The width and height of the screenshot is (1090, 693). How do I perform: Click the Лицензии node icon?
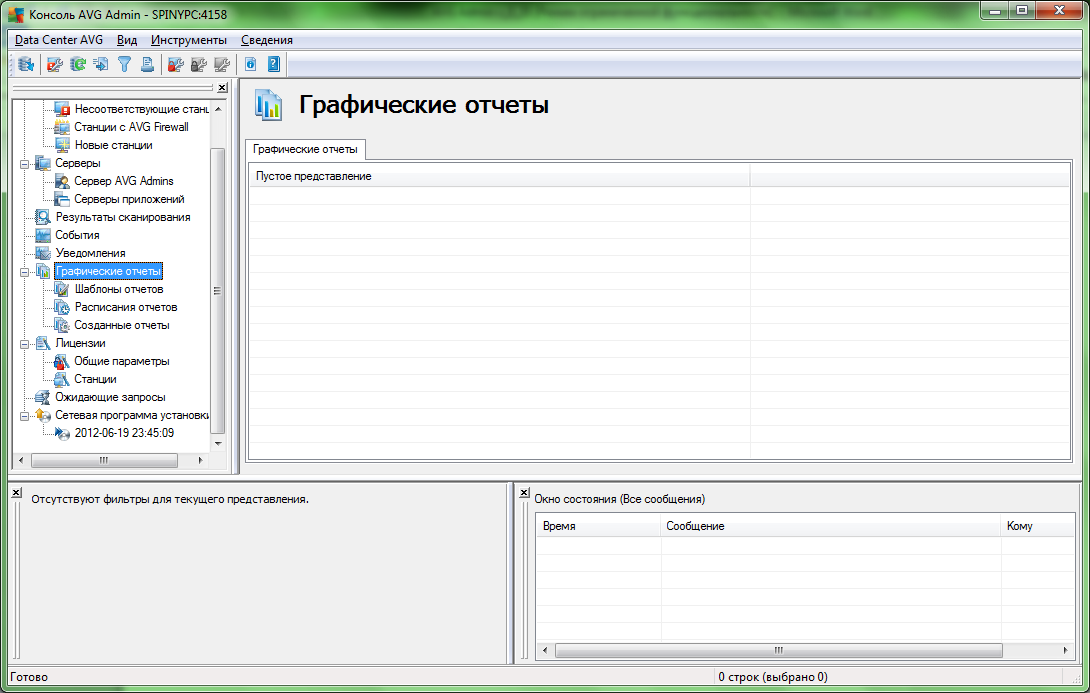(43, 343)
